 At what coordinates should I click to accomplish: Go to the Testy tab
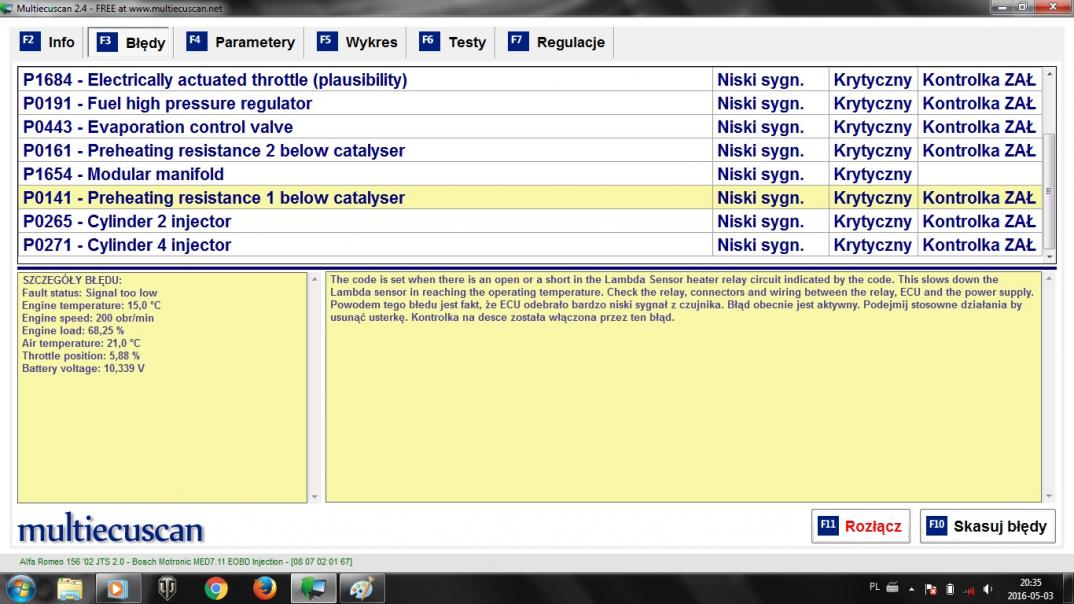pos(453,42)
